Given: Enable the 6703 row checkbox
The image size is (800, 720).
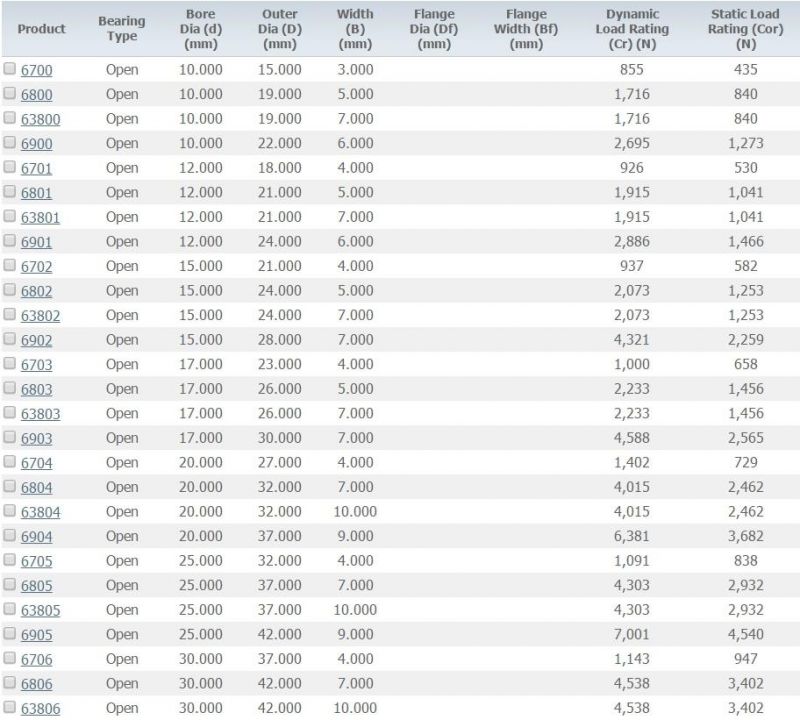Looking at the screenshot, I should (x=10, y=363).
